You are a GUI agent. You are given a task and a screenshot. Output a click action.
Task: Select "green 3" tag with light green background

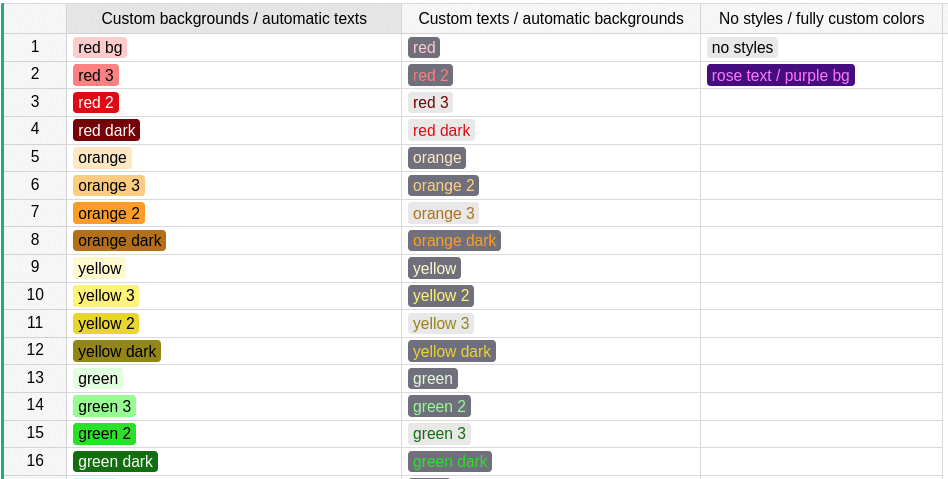point(104,407)
